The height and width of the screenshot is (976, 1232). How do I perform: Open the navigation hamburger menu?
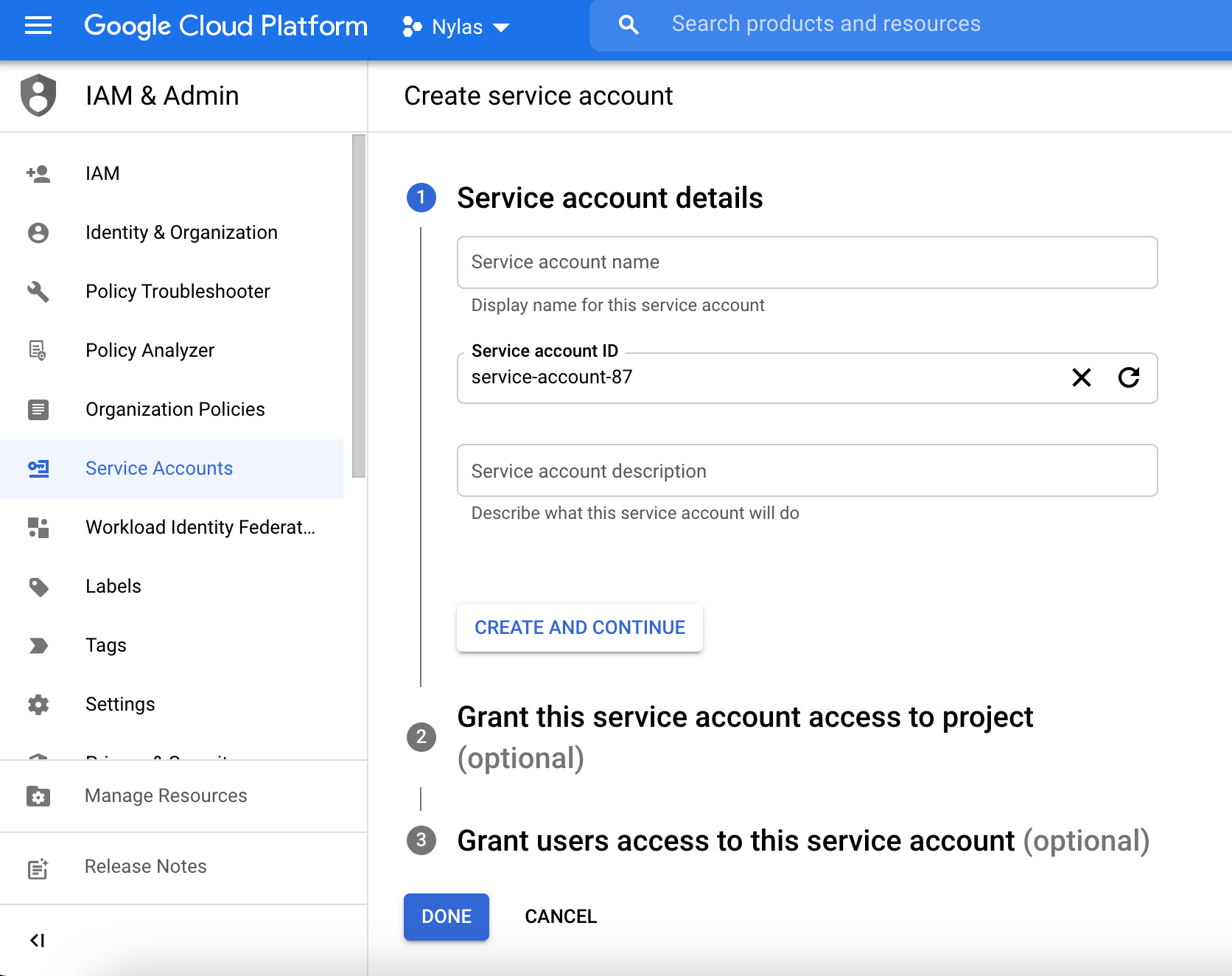[38, 27]
